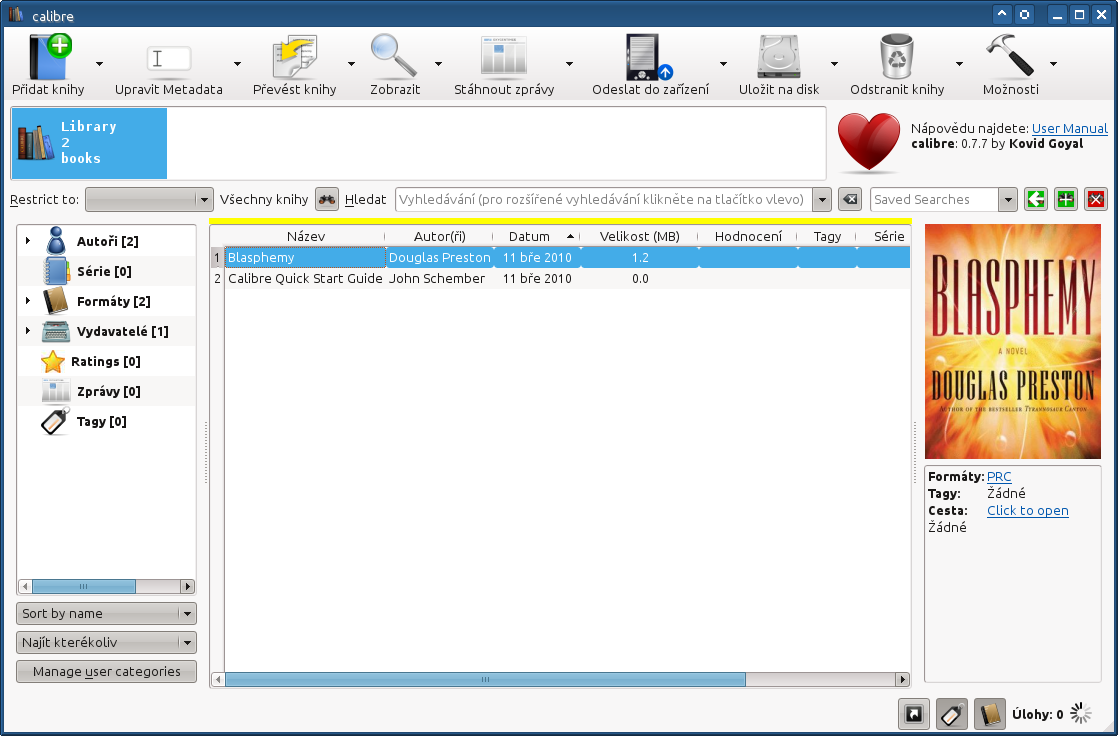Click the Blasphemy cover thumbnail

[1012, 342]
